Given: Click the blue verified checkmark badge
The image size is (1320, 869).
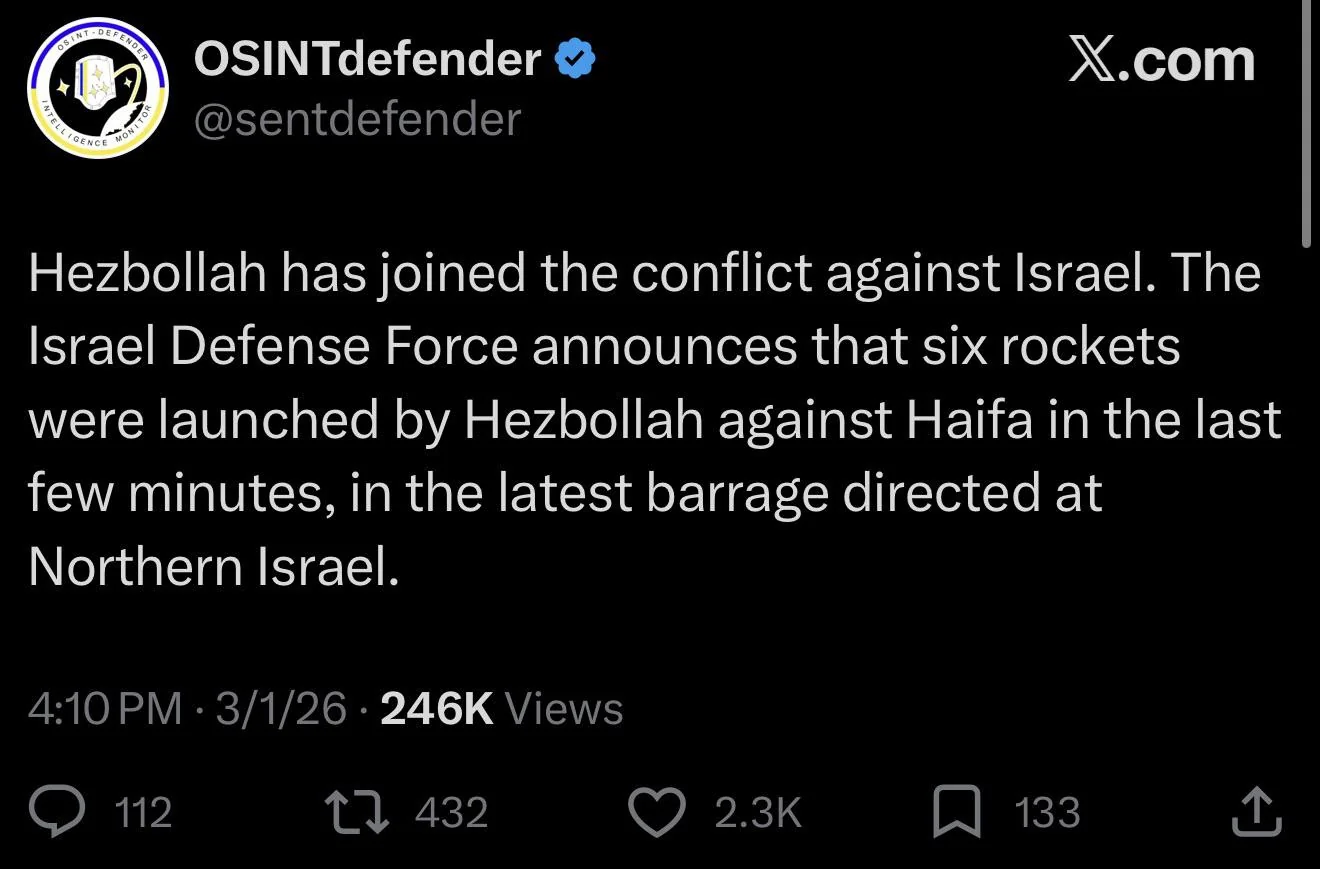Looking at the screenshot, I should point(575,61).
